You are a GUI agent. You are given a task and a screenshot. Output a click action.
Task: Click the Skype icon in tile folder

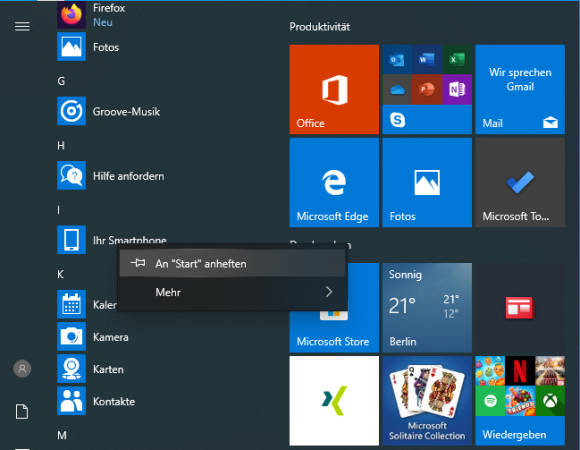point(398,120)
